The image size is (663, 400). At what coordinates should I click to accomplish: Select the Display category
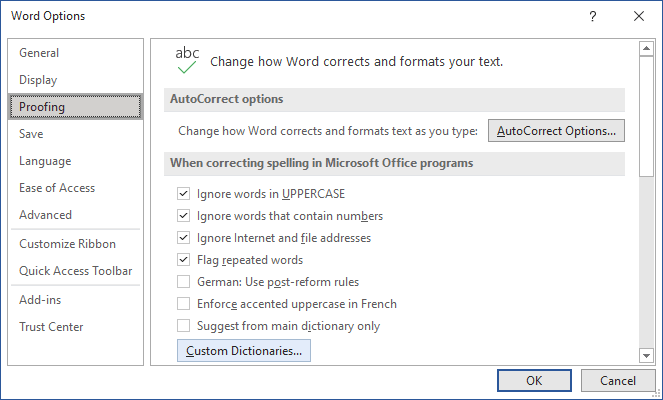[x=75, y=80]
